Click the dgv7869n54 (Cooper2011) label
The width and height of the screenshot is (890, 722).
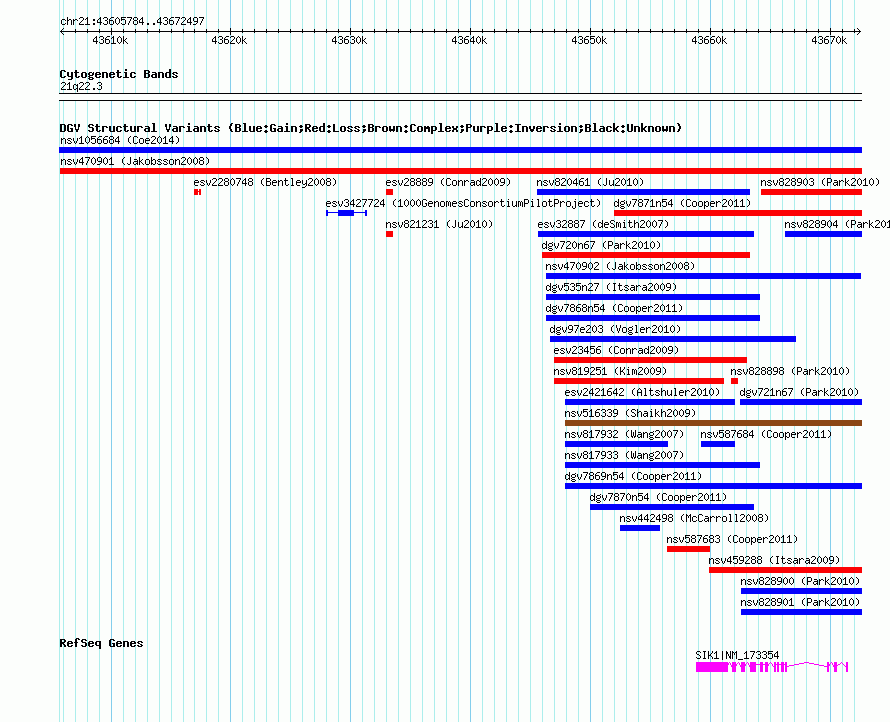pos(633,476)
